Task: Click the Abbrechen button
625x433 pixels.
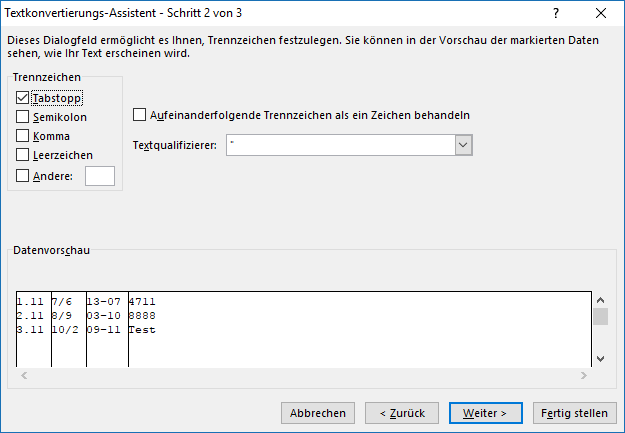Action: click(318, 413)
